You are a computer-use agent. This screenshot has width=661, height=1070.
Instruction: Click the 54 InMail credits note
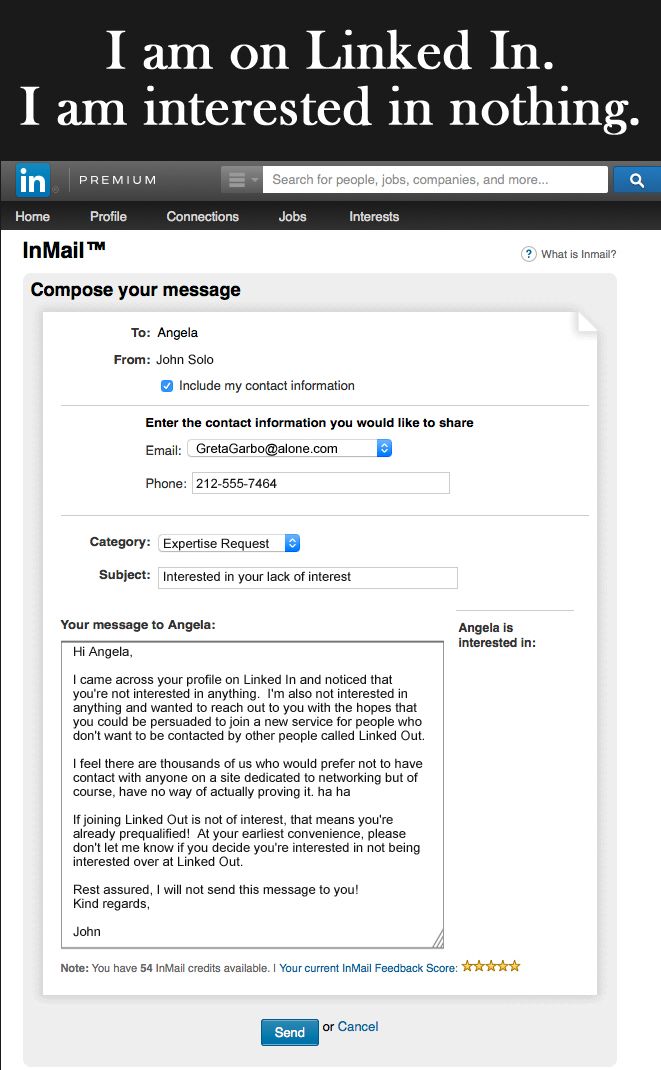point(165,968)
